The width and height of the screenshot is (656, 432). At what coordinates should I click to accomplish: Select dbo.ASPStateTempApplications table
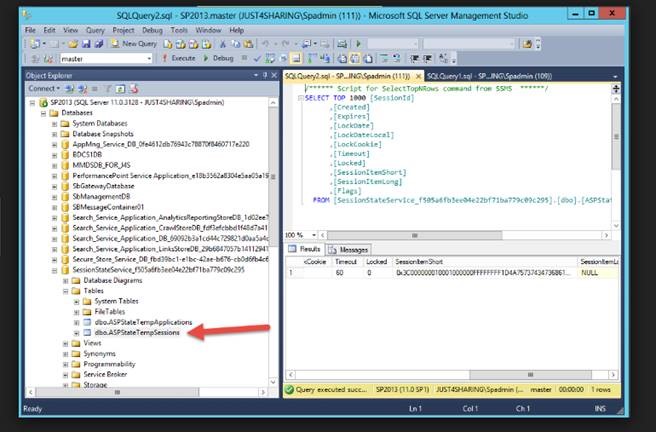(144, 322)
